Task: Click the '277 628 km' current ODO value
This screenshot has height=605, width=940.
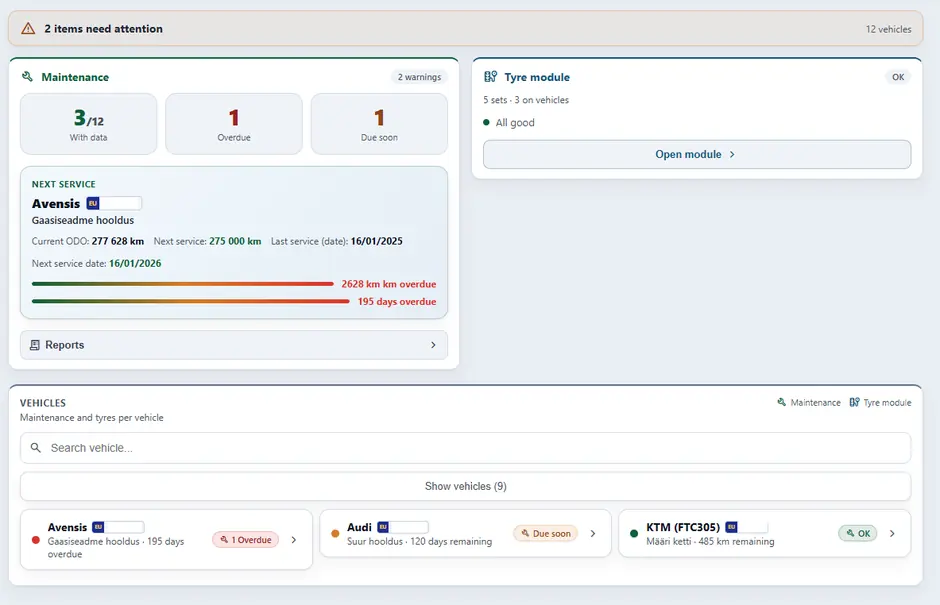Action: point(118,241)
